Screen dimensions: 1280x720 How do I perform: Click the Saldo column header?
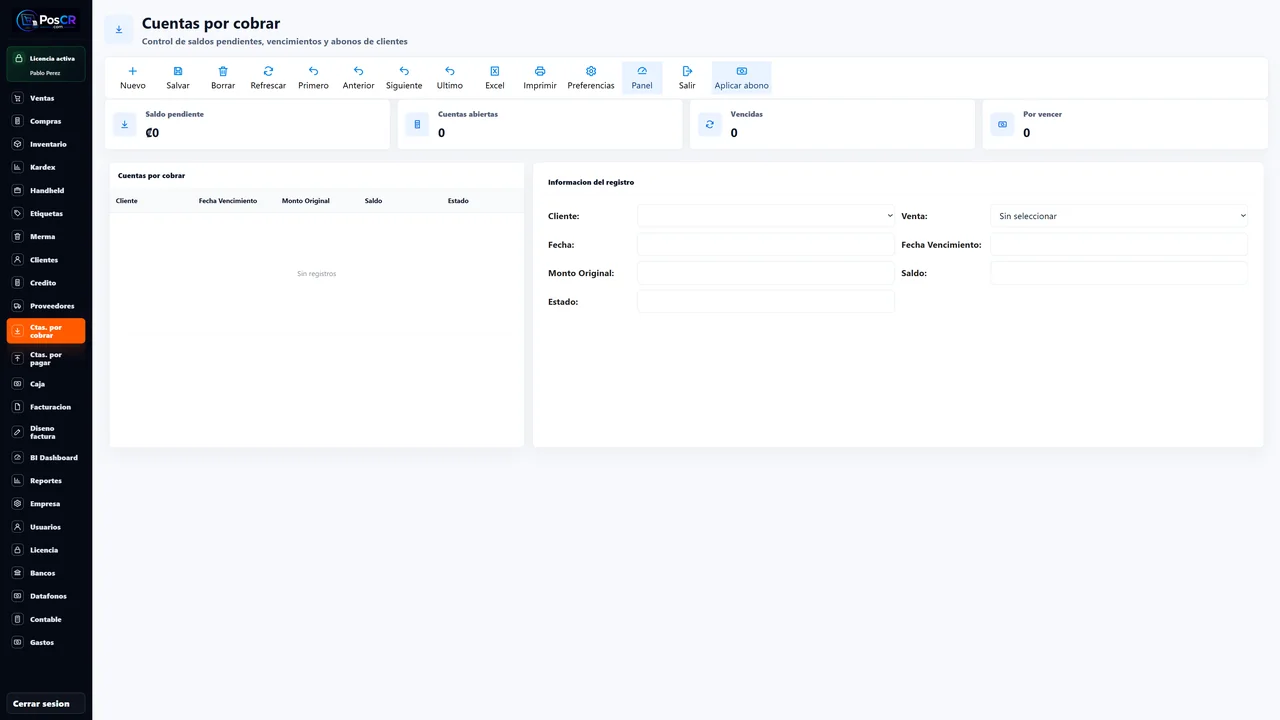tap(373, 201)
